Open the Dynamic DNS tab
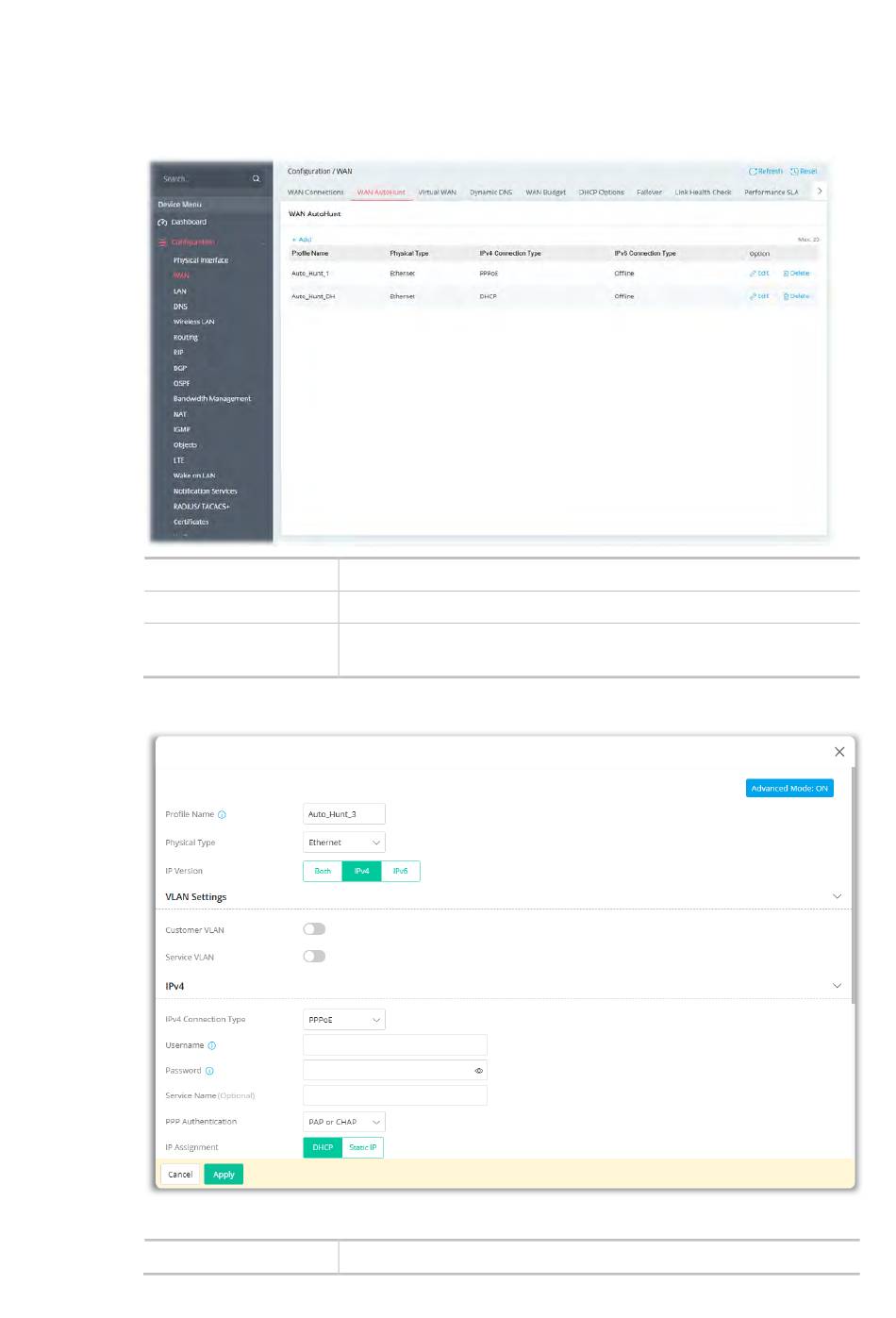Image resolution: width=896 pixels, height=1318 pixels. [x=490, y=192]
